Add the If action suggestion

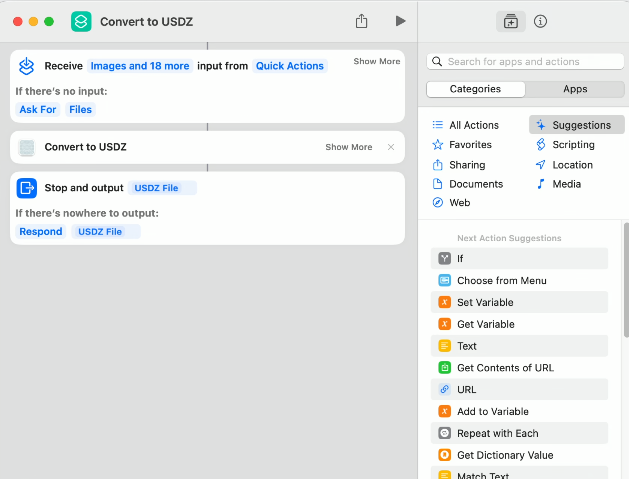point(519,259)
